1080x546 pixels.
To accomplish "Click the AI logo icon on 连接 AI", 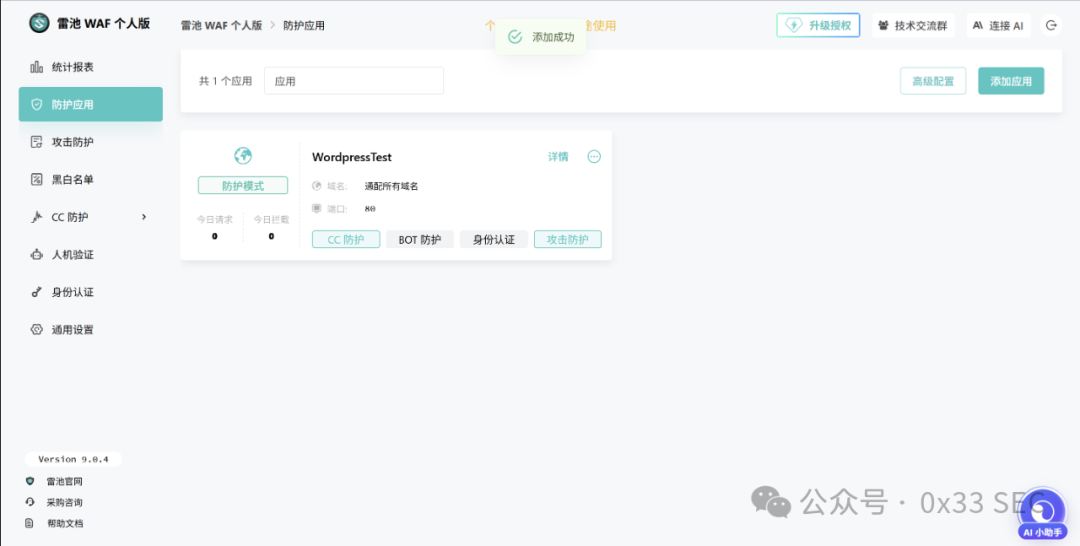I will click(978, 26).
